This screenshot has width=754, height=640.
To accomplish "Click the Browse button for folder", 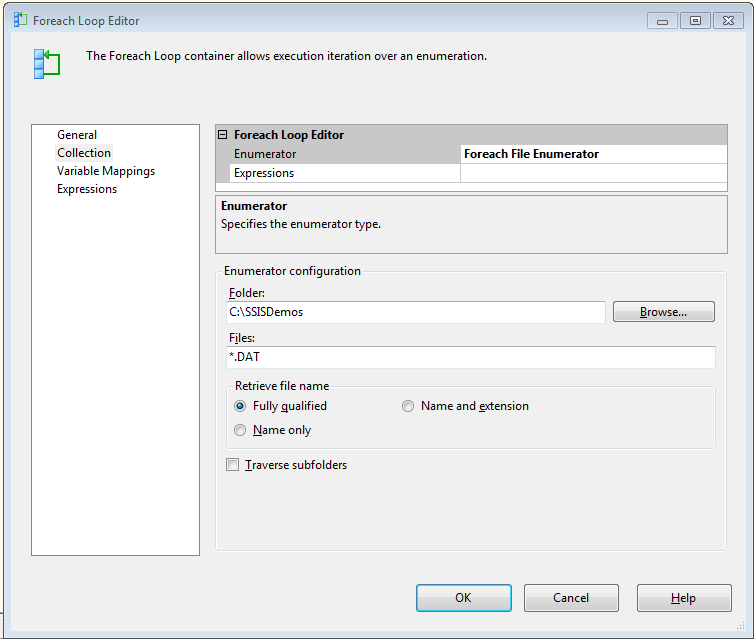I will 663,312.
